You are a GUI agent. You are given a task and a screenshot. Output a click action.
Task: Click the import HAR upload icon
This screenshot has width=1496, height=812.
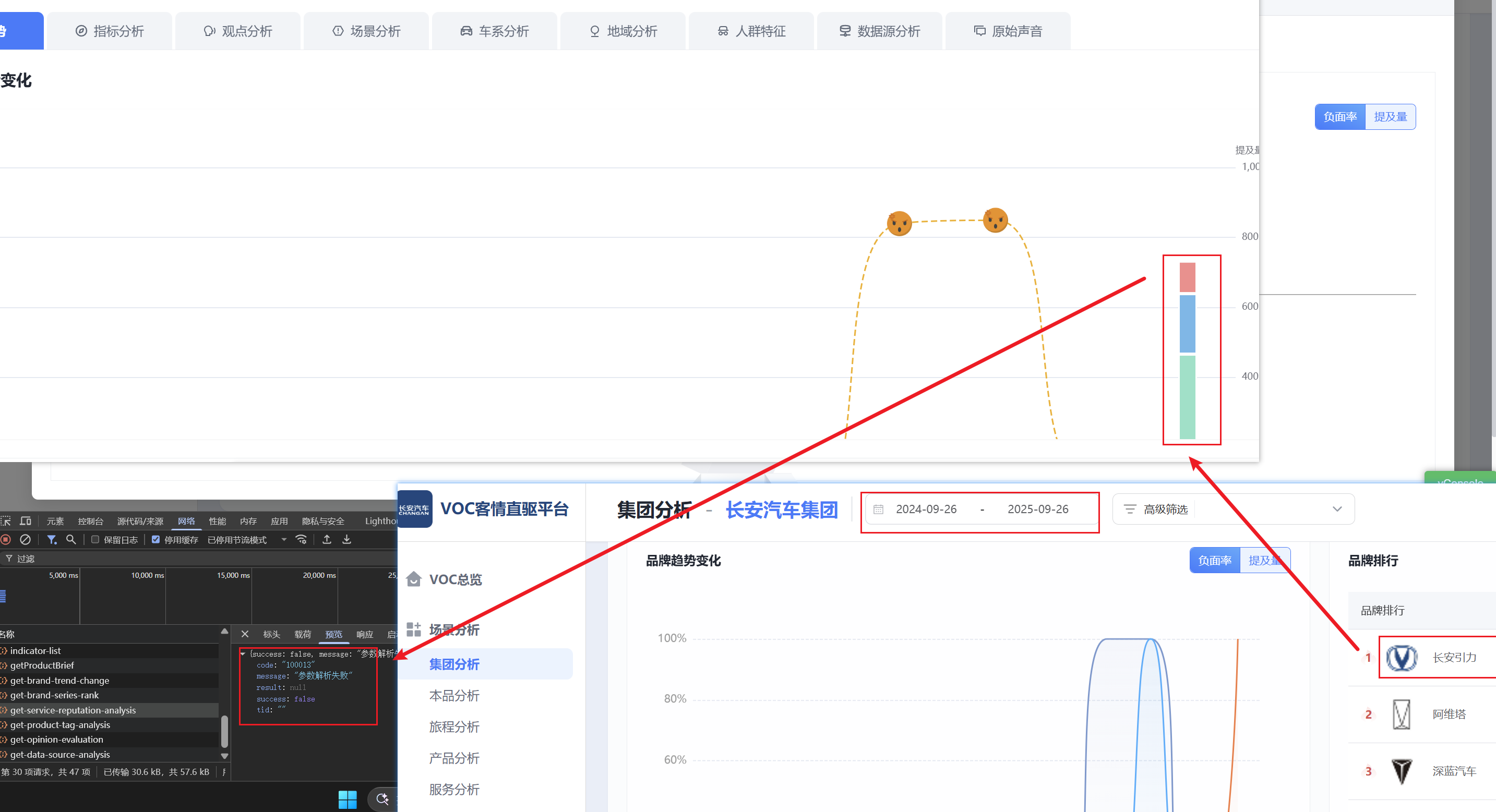click(x=327, y=540)
